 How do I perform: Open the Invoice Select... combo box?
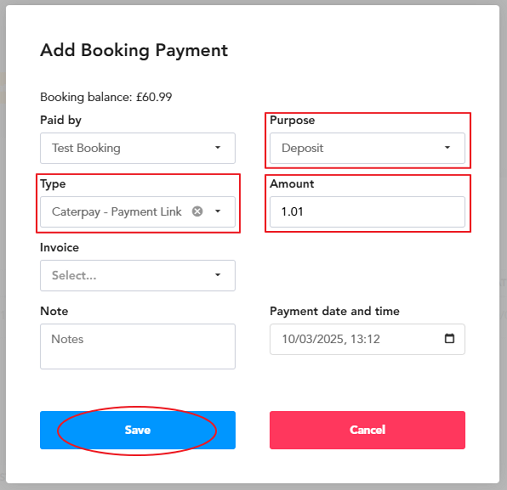(x=138, y=275)
